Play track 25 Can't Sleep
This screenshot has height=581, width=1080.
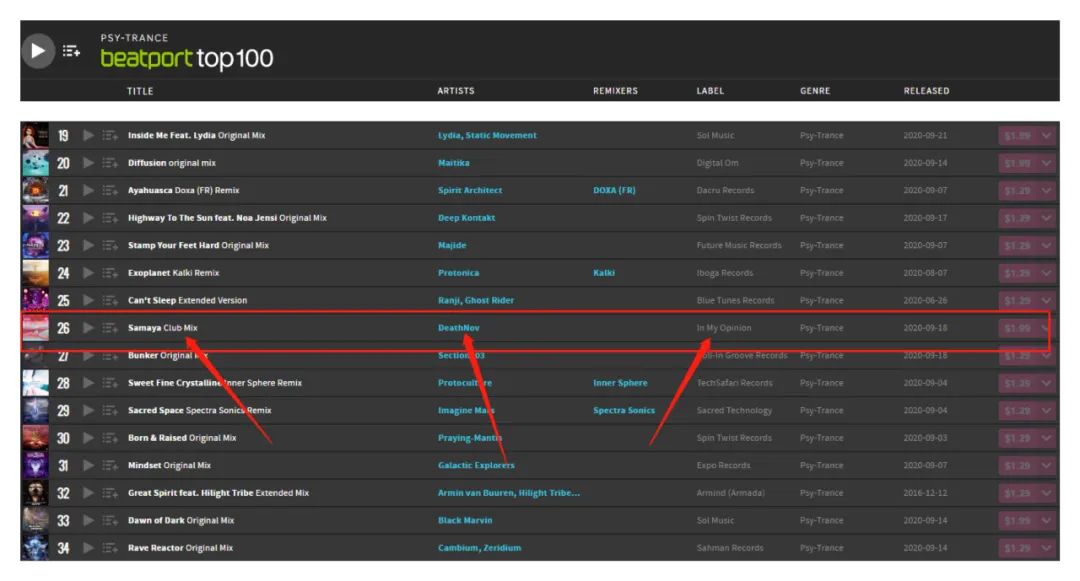pyautogui.click(x=88, y=301)
